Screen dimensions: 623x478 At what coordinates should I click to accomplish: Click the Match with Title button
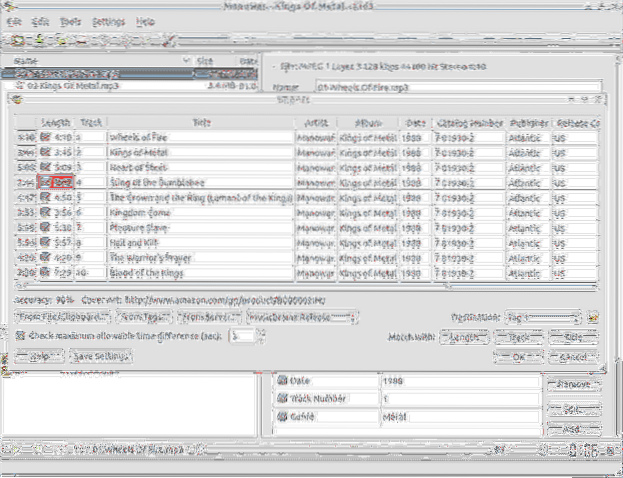tap(573, 337)
